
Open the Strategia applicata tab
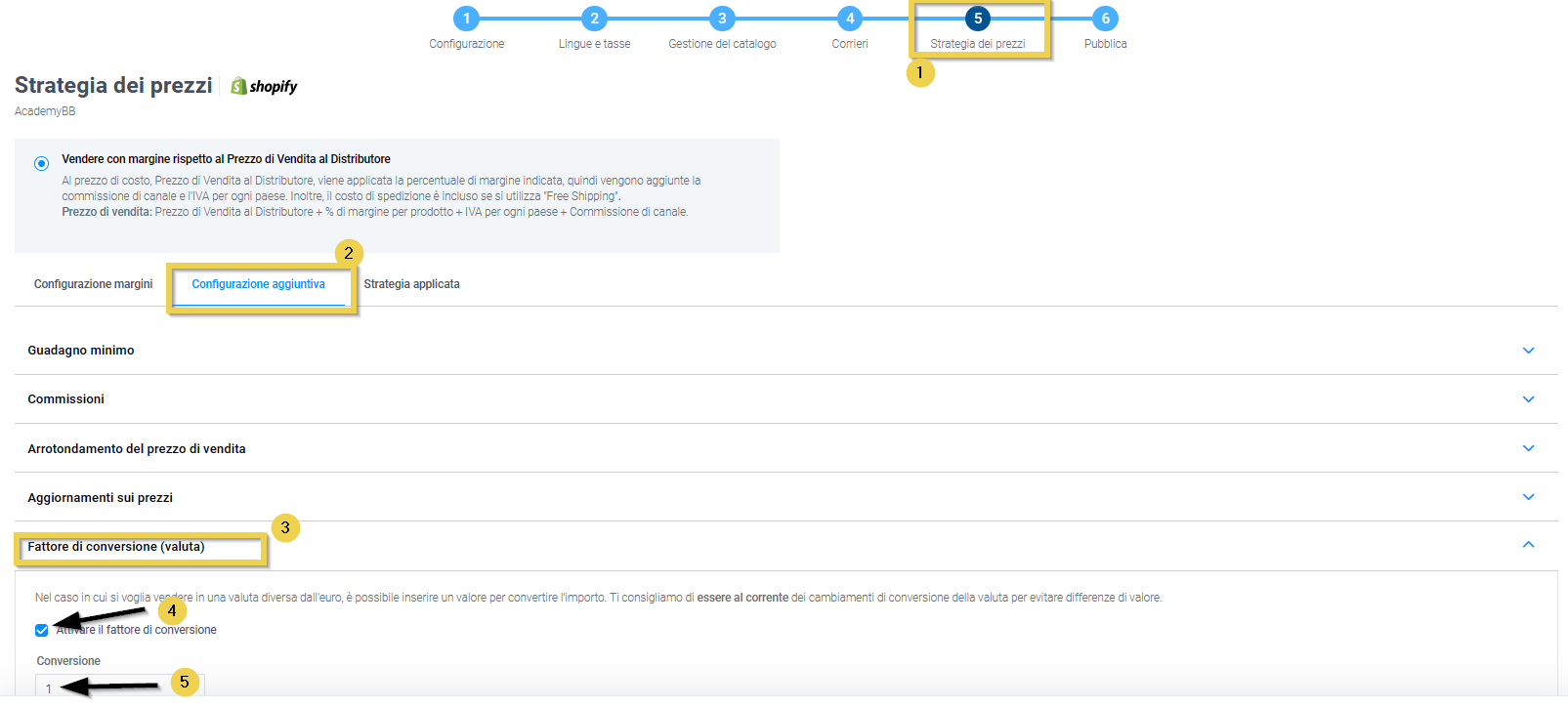click(x=411, y=284)
